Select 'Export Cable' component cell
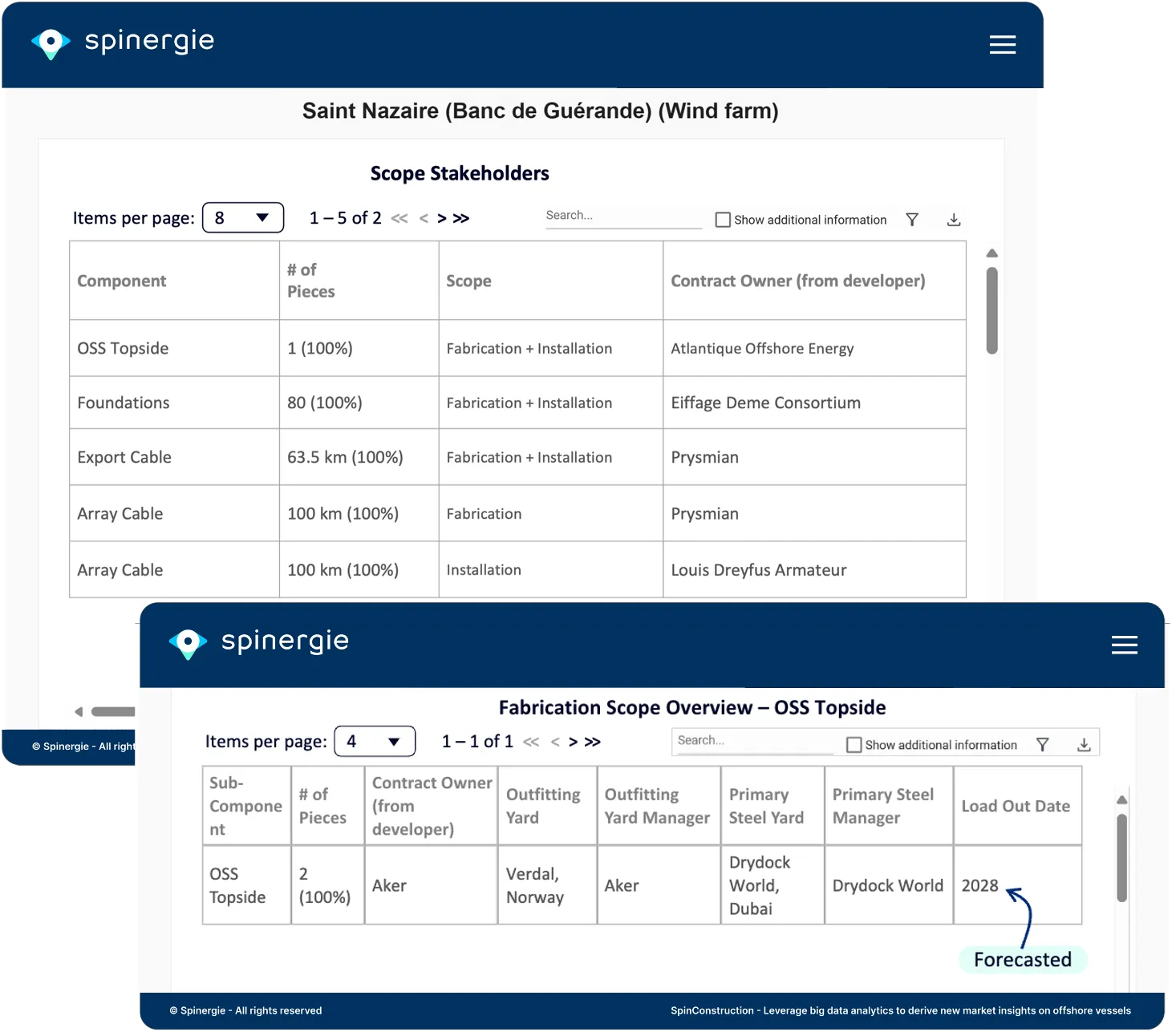The width and height of the screenshot is (1176, 1032). pos(174,458)
